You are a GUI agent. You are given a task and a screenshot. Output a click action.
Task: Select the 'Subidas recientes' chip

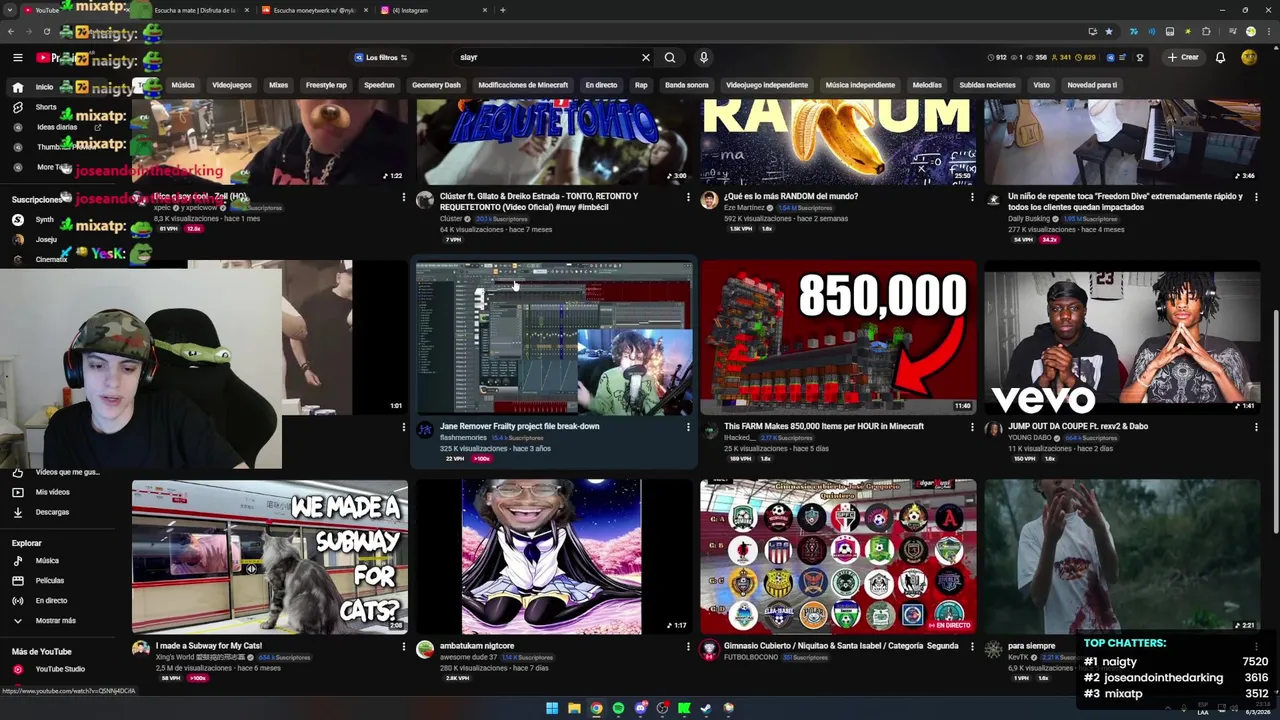pyautogui.click(x=987, y=85)
